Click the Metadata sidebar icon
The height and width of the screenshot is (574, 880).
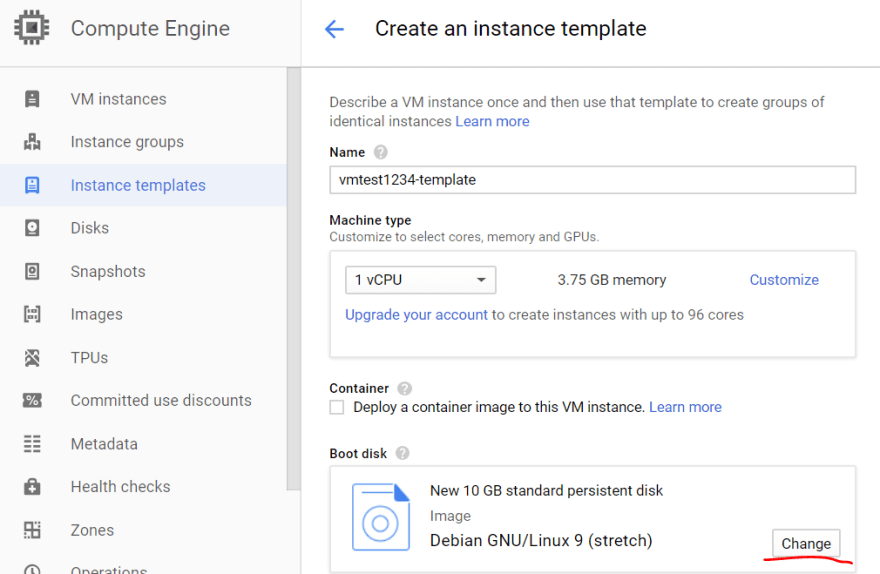pos(32,443)
